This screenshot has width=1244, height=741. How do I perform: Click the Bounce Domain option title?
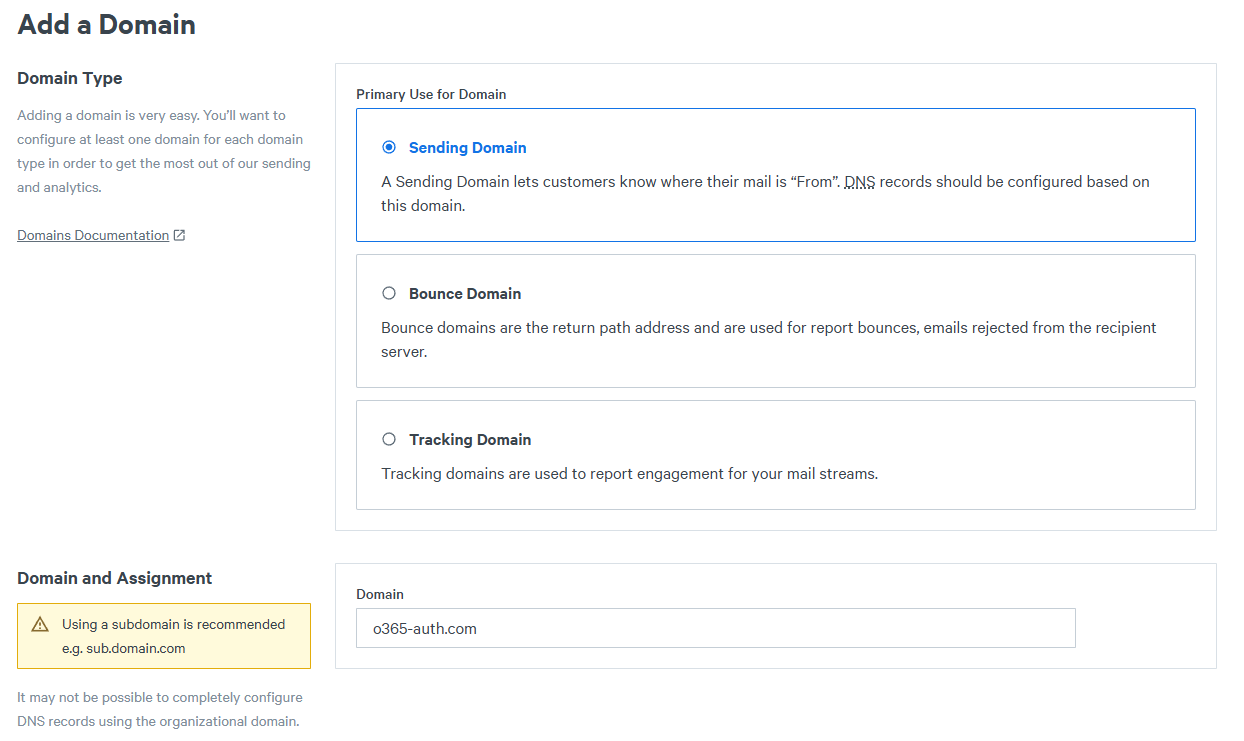pos(465,293)
